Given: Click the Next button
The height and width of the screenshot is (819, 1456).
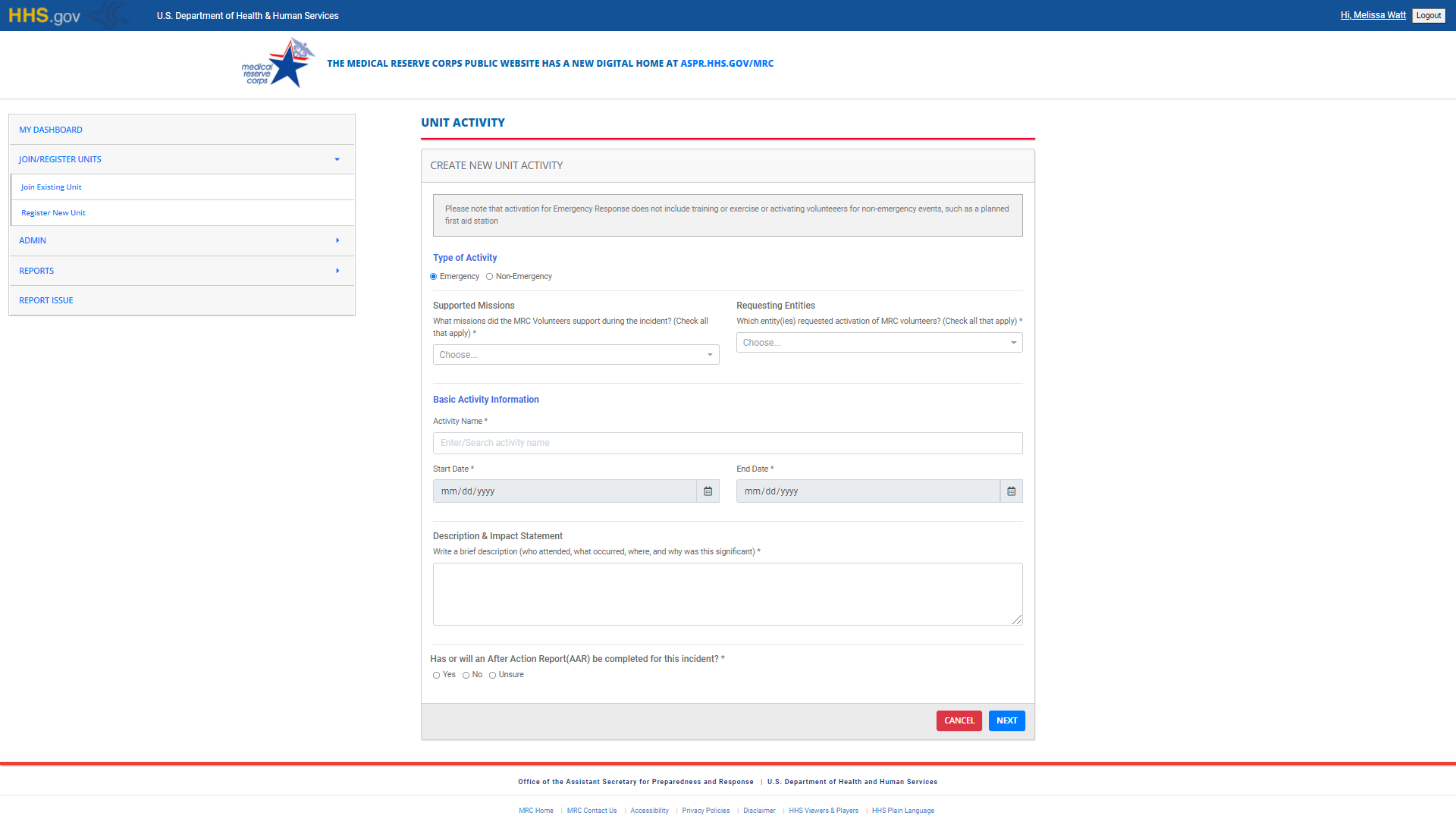Looking at the screenshot, I should 1006,720.
